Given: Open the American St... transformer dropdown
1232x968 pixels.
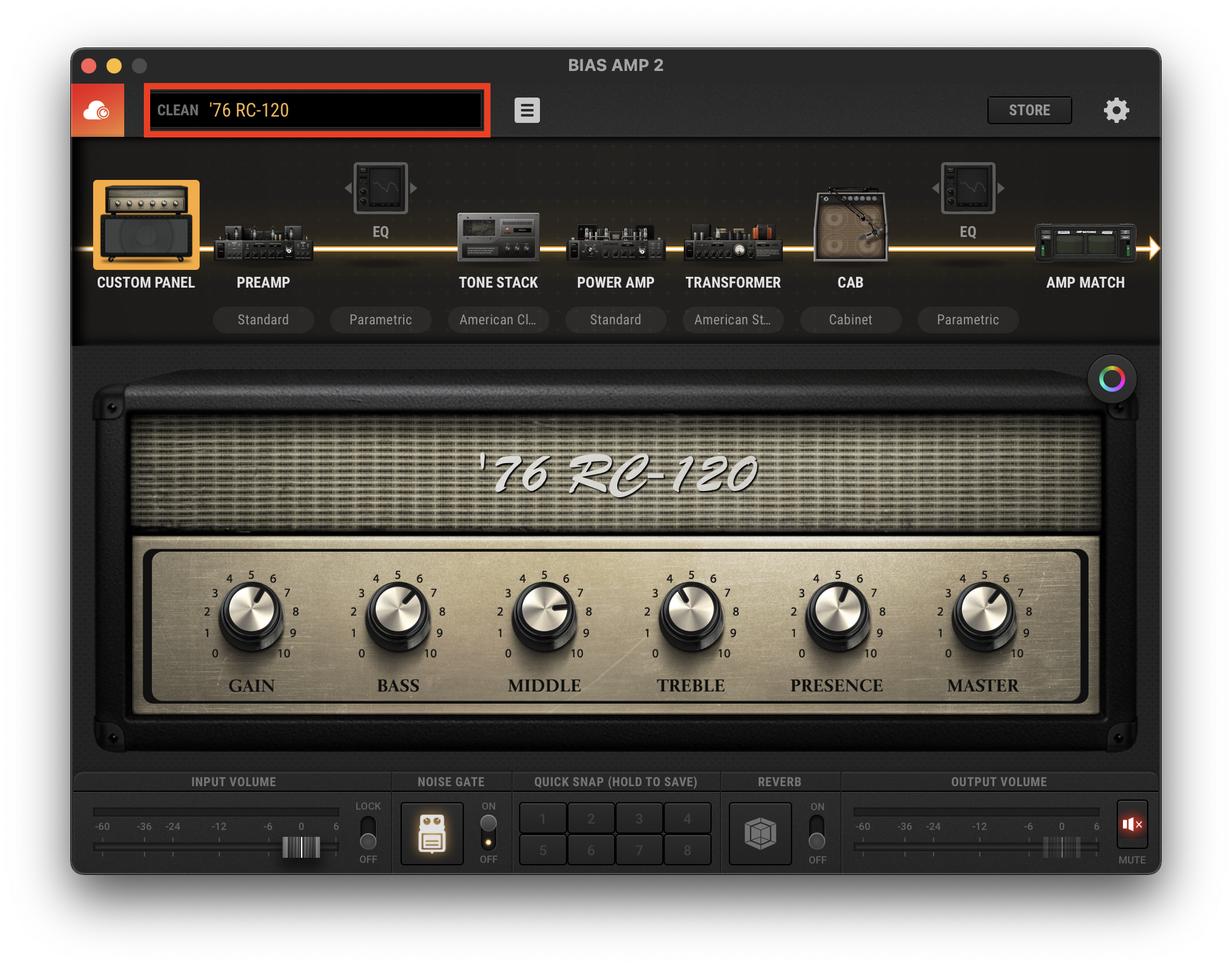Looking at the screenshot, I should (x=733, y=320).
